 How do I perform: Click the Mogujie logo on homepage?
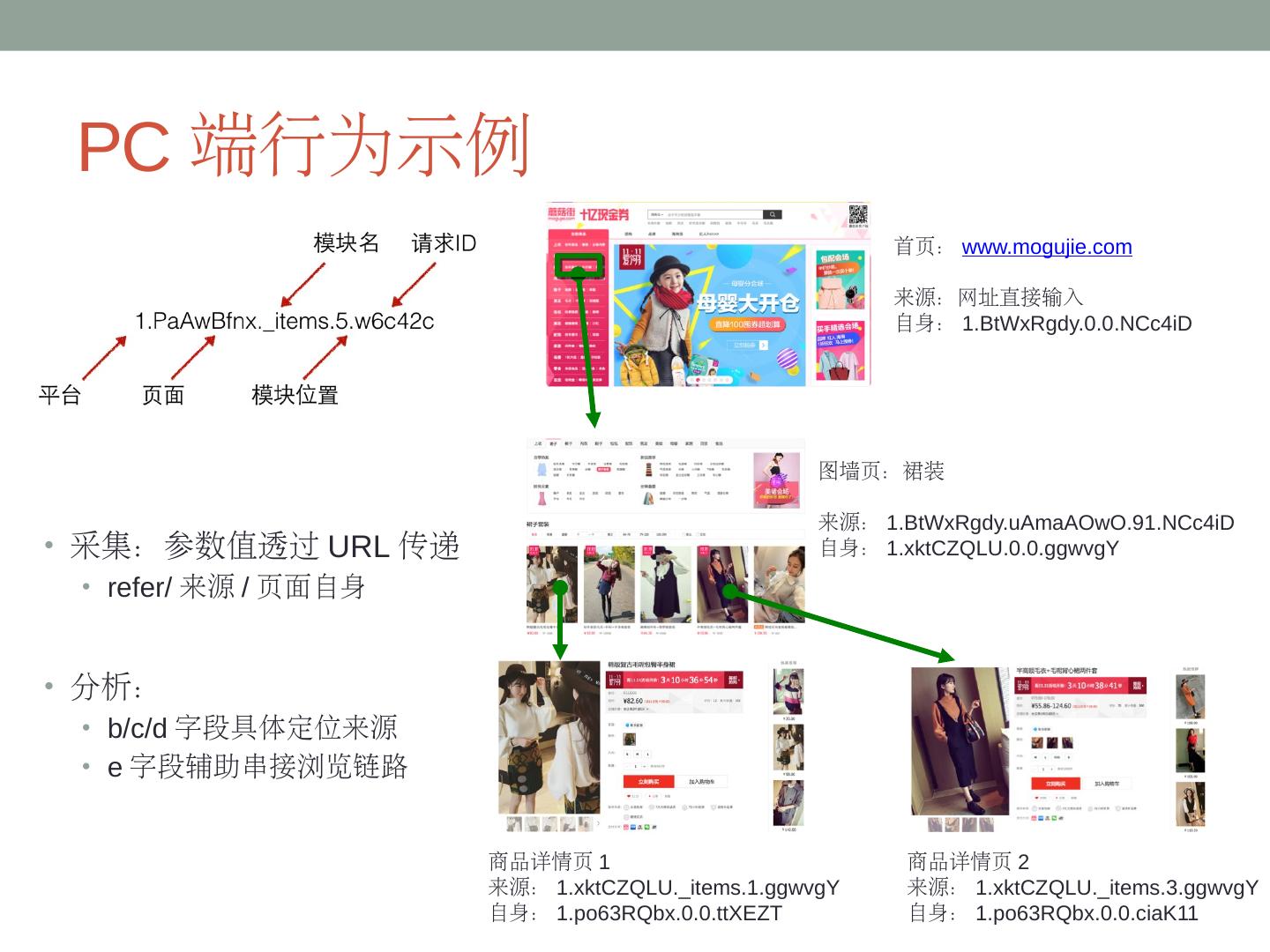pos(562,214)
